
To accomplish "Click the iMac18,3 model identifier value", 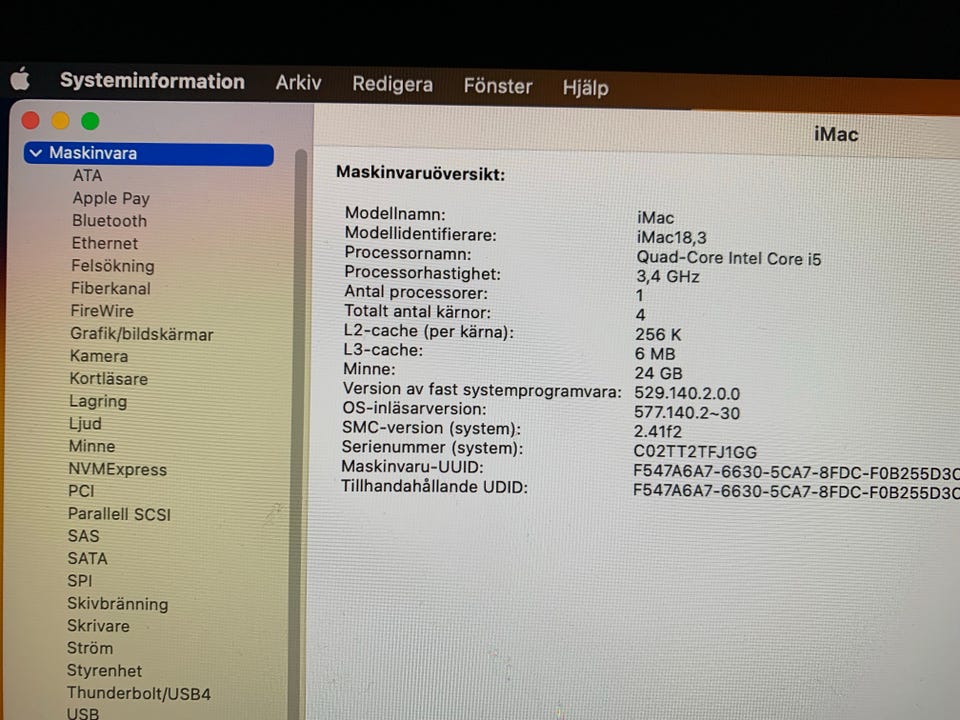I will pos(671,238).
